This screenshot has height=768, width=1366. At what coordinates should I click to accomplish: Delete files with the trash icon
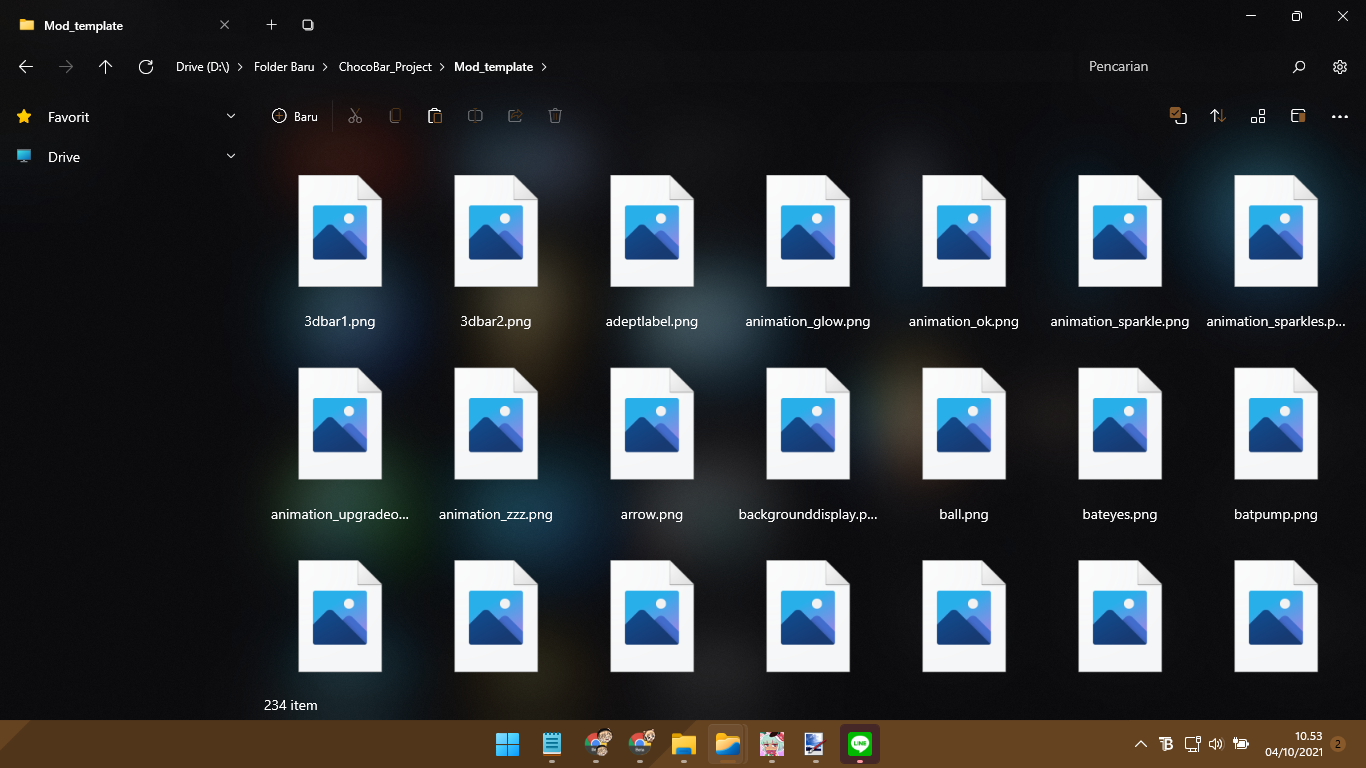pos(555,116)
